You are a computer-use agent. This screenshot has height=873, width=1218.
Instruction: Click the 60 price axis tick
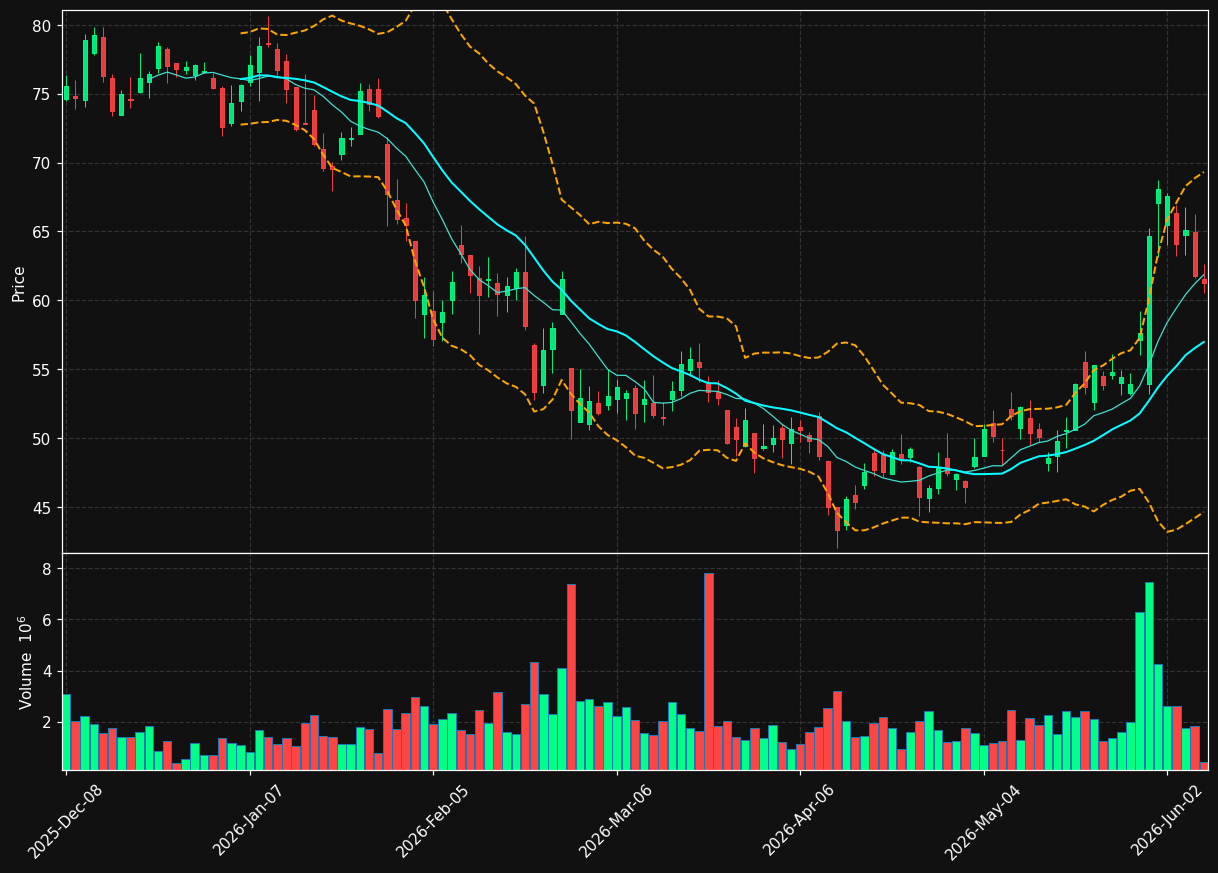41,301
